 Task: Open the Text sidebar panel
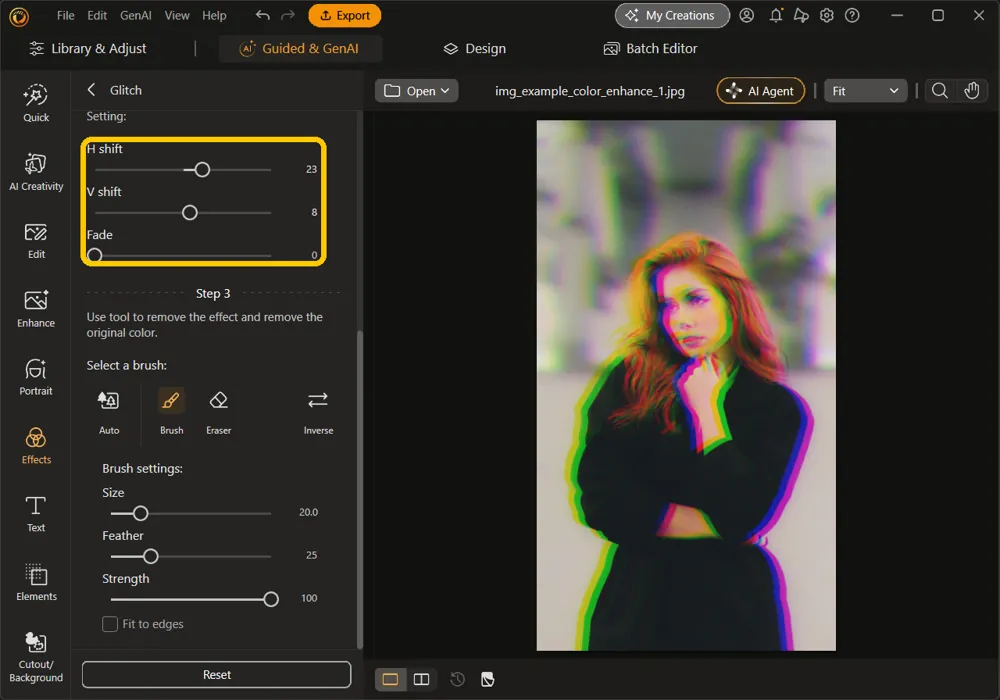point(36,514)
